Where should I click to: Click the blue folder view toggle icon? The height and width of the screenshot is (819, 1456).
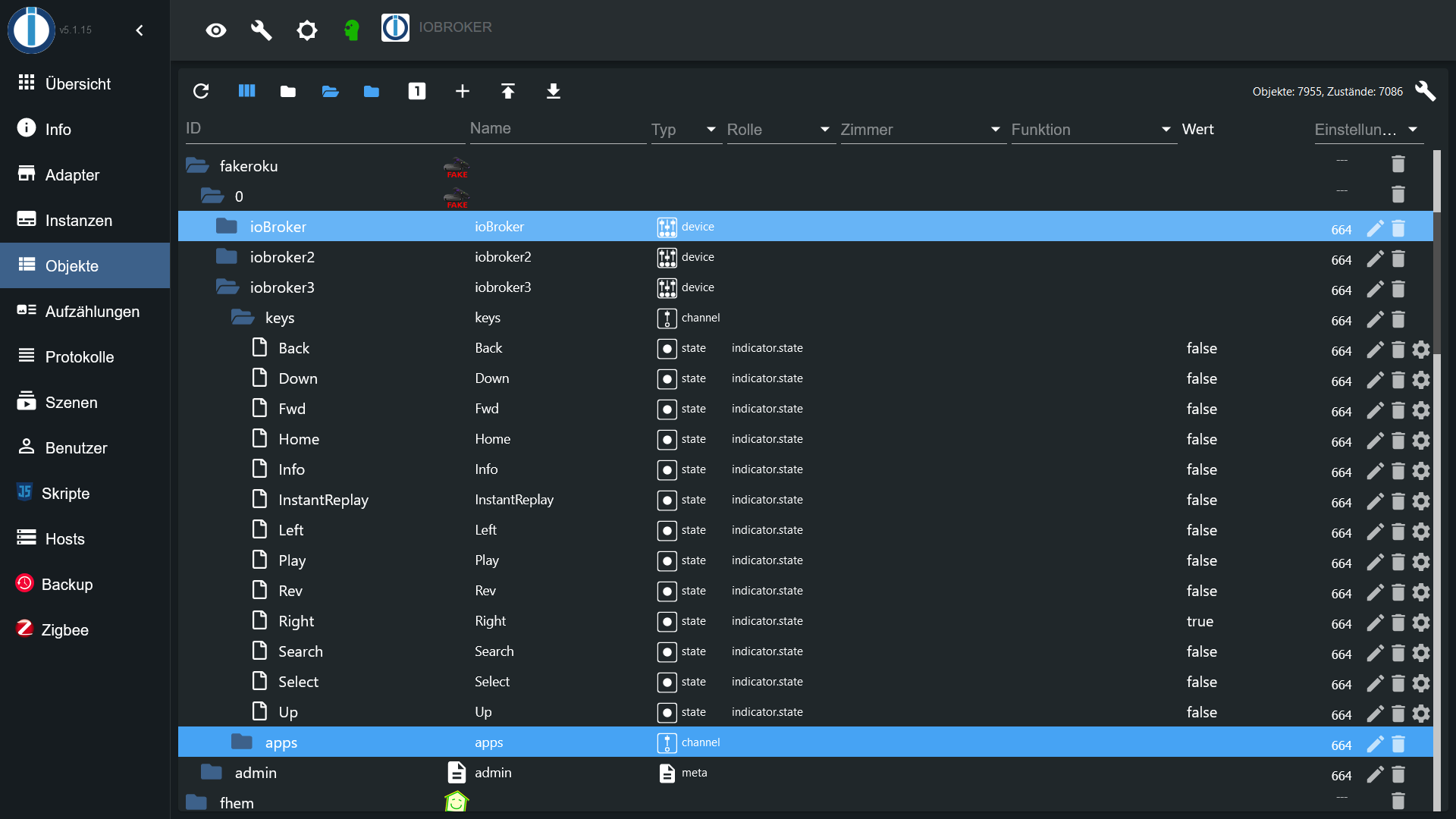click(x=372, y=91)
